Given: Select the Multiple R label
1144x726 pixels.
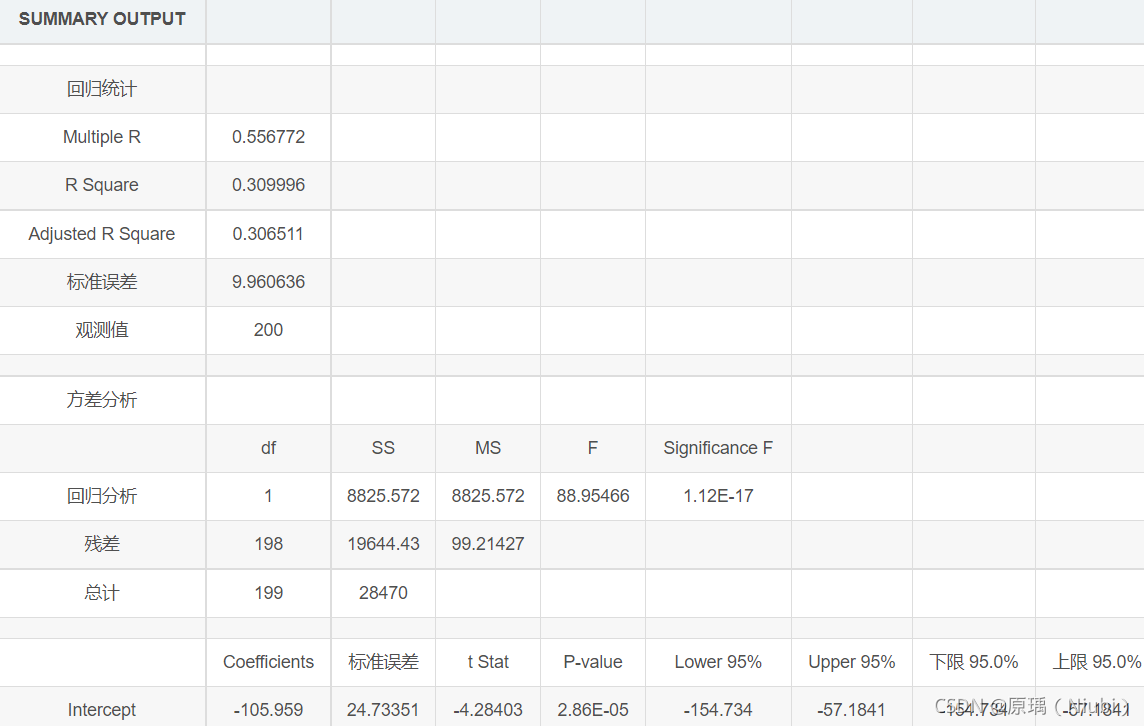Looking at the screenshot, I should pos(102,137).
